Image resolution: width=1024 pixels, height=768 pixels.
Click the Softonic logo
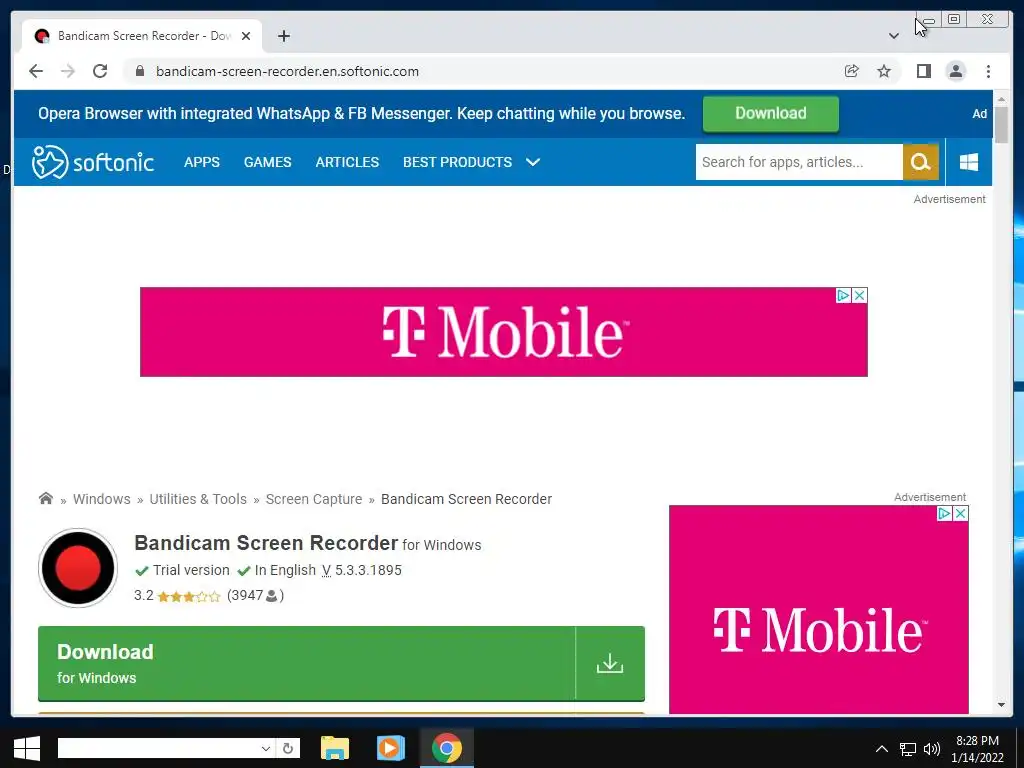click(93, 162)
